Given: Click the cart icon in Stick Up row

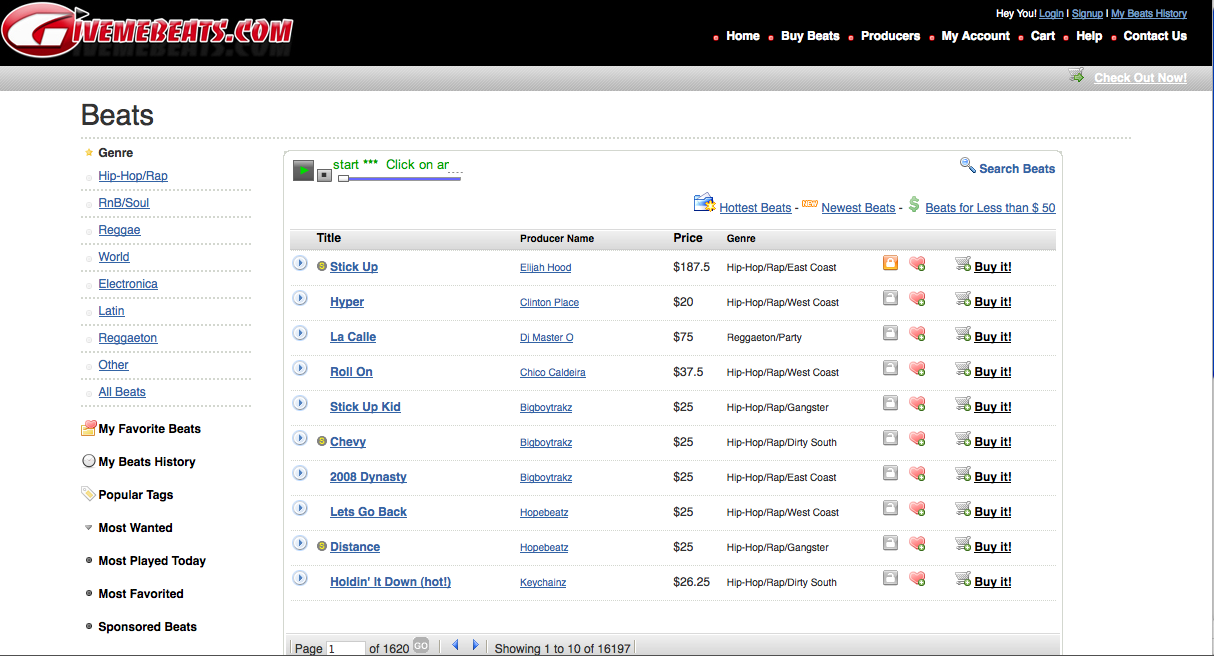Looking at the screenshot, I should click(x=963, y=264).
